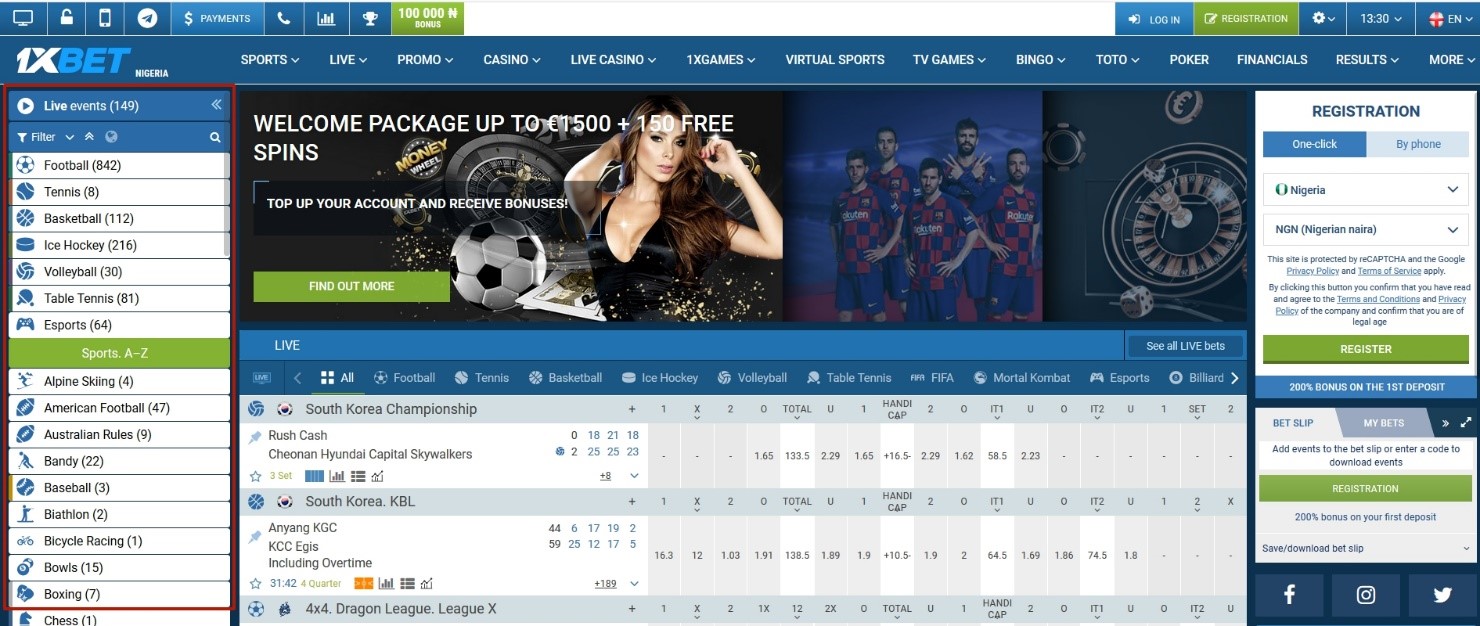Open the settings gear in top bar
This screenshot has height=626, width=1480.
click(x=1322, y=18)
